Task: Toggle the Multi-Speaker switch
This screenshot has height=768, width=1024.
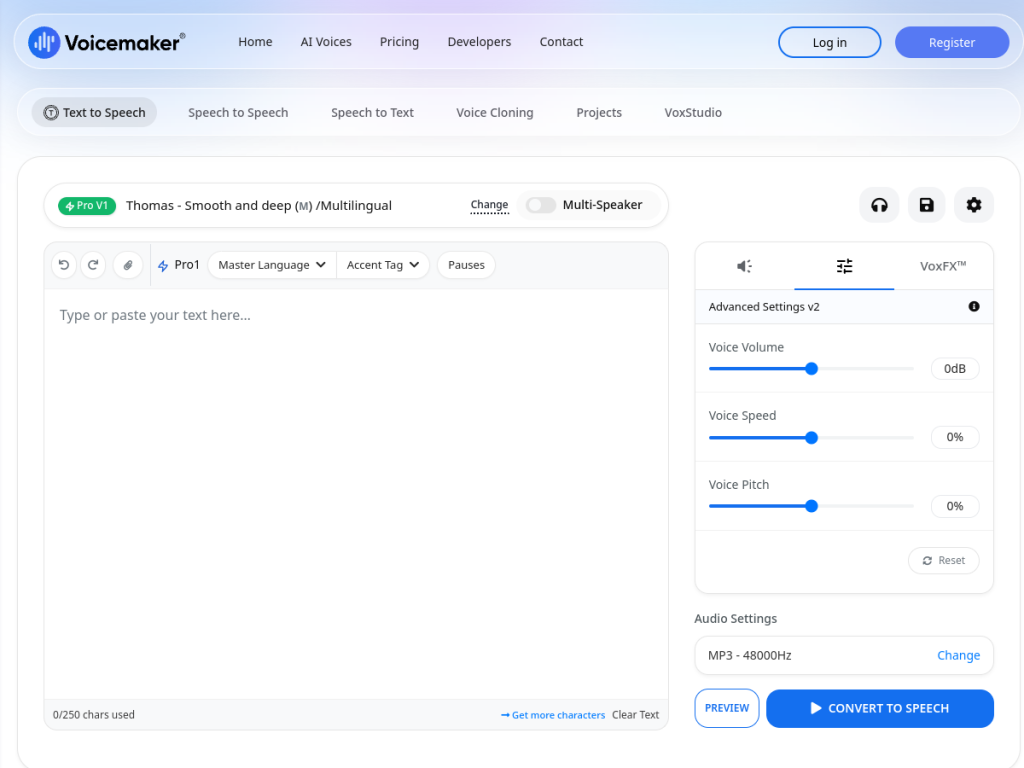Action: coord(541,205)
